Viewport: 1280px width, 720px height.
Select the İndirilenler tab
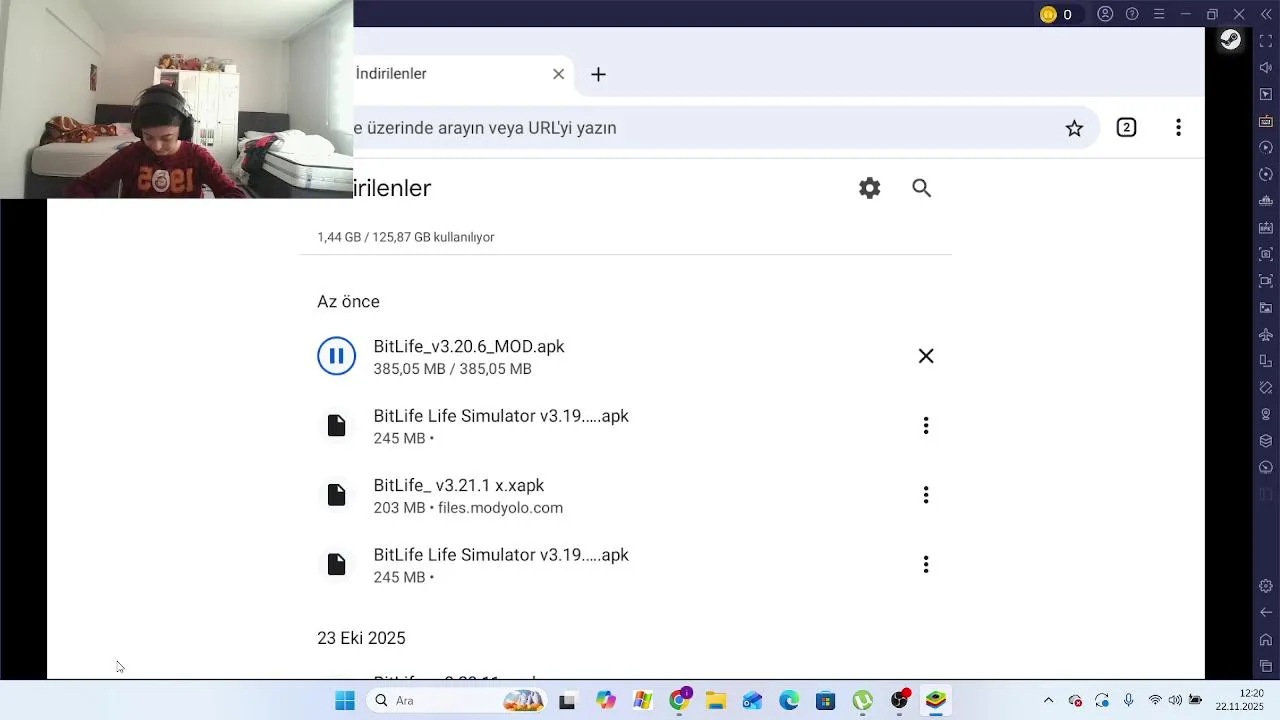(x=455, y=74)
